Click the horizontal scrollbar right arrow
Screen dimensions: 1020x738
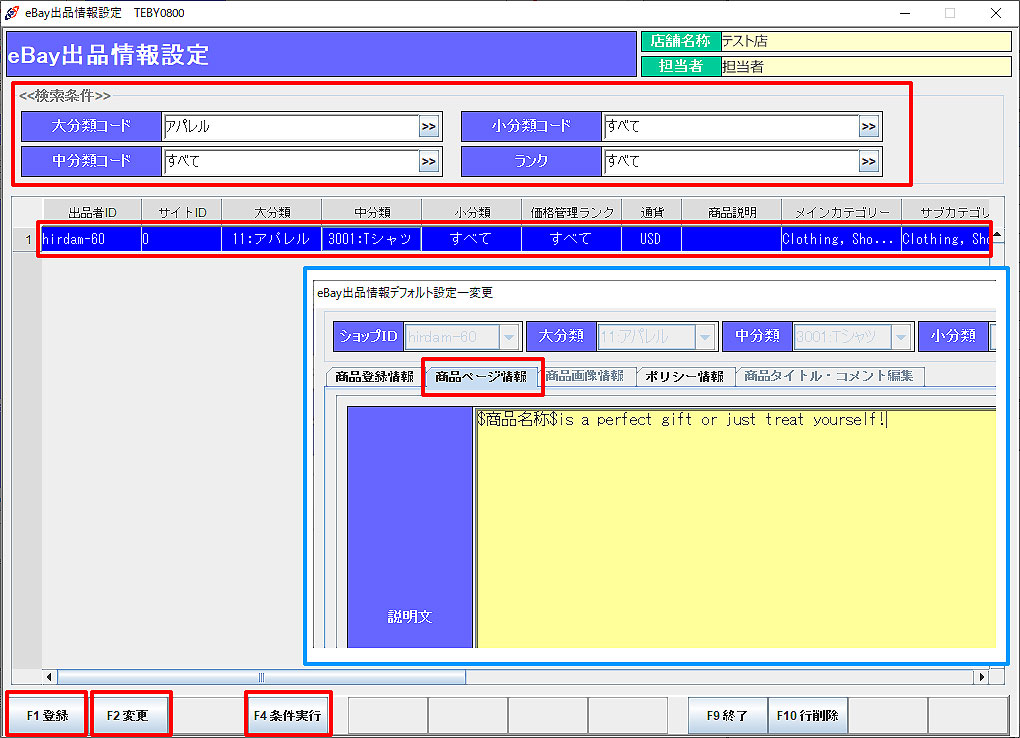pos(981,677)
